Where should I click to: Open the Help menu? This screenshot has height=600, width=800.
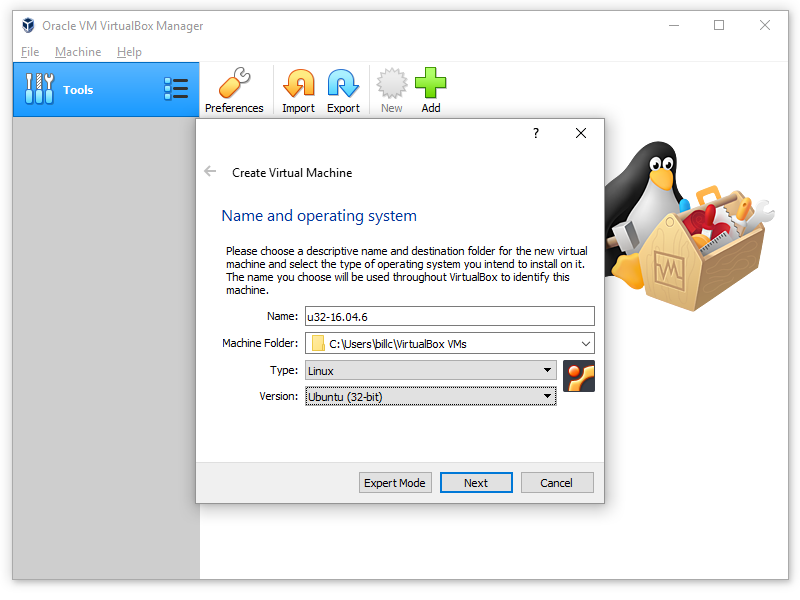point(129,52)
